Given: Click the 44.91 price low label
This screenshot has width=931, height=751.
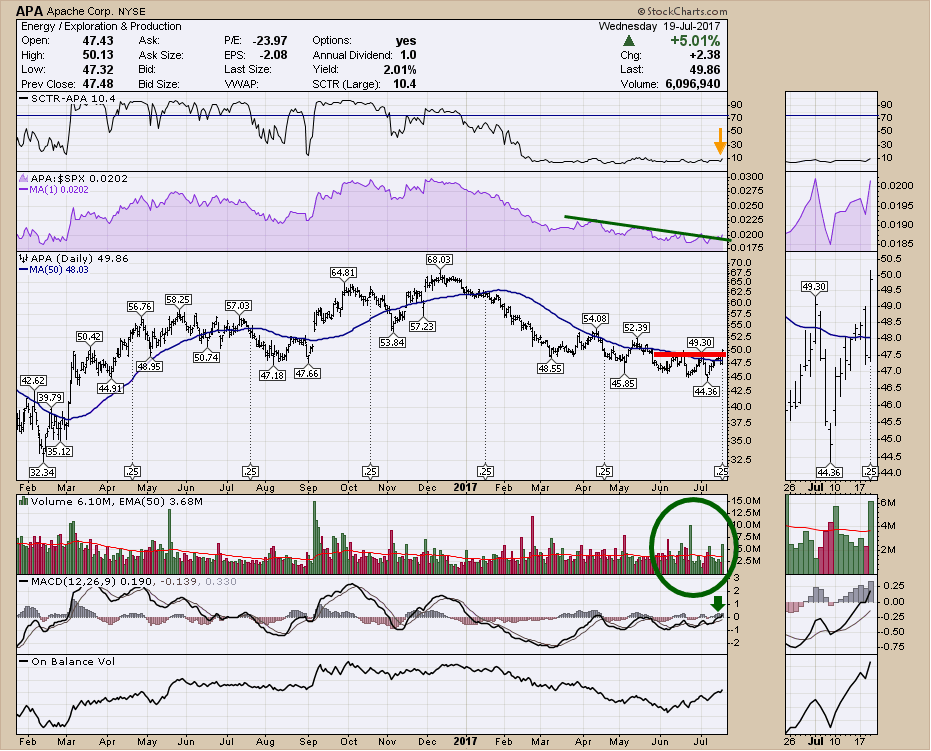Looking at the screenshot, I should (x=110, y=388).
